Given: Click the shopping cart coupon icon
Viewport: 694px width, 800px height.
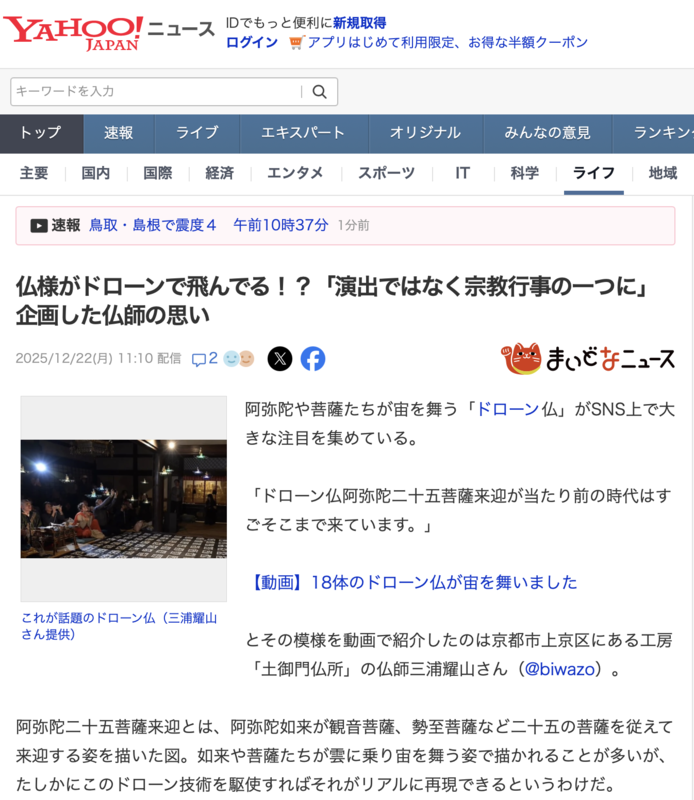Looking at the screenshot, I should click(295, 42).
